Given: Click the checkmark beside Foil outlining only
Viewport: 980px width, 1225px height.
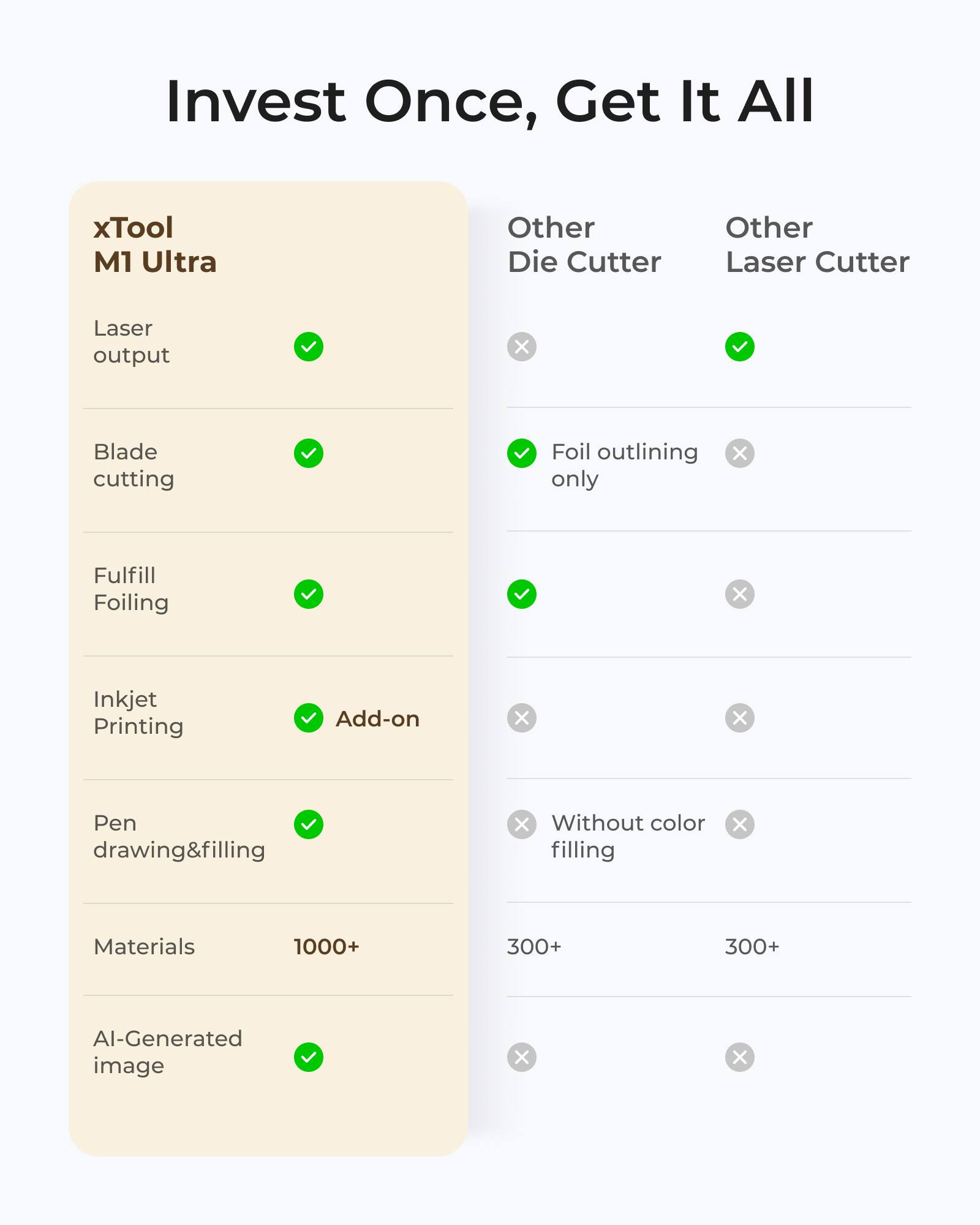Looking at the screenshot, I should pos(522,453).
